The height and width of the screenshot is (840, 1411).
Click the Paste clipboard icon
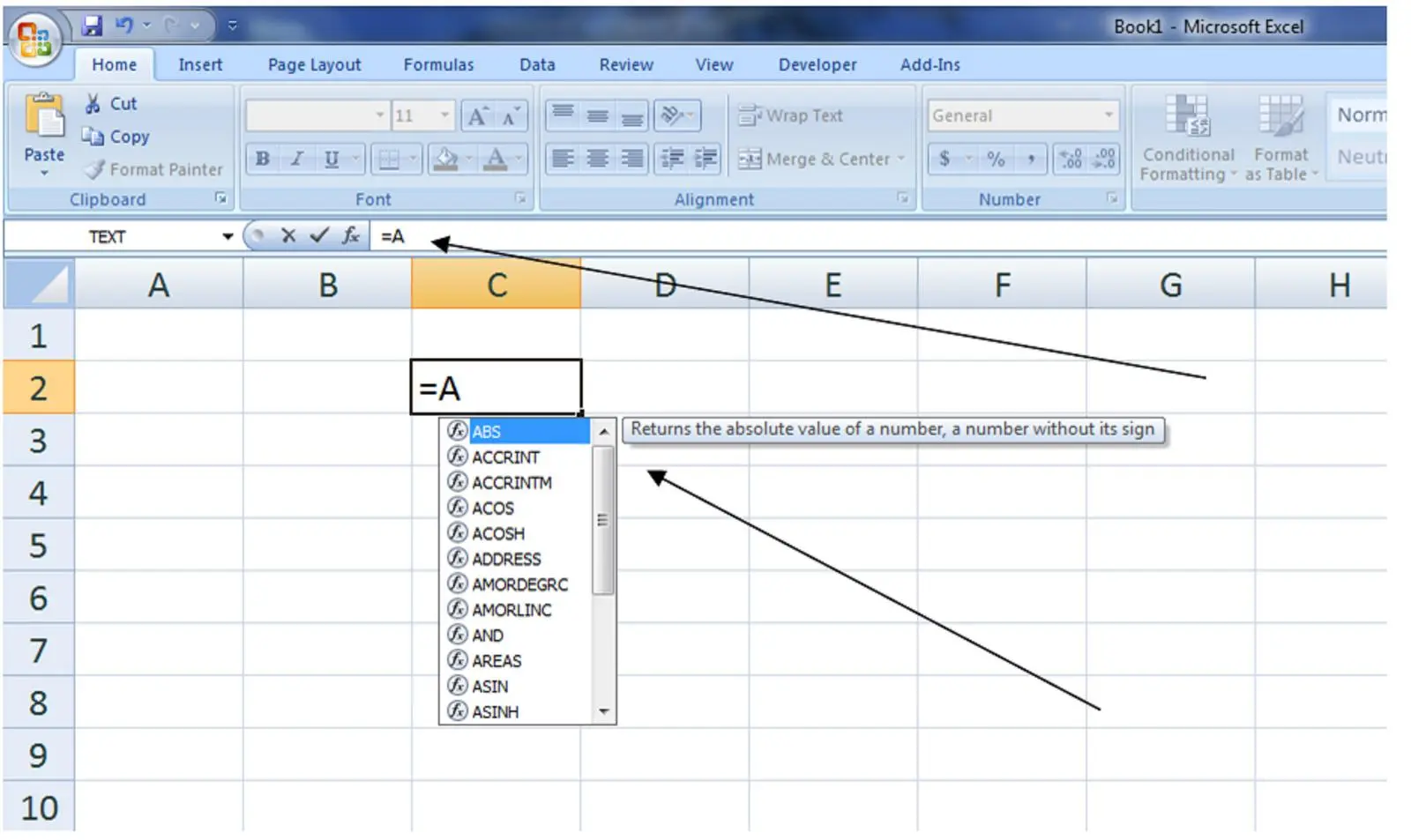pos(44,116)
